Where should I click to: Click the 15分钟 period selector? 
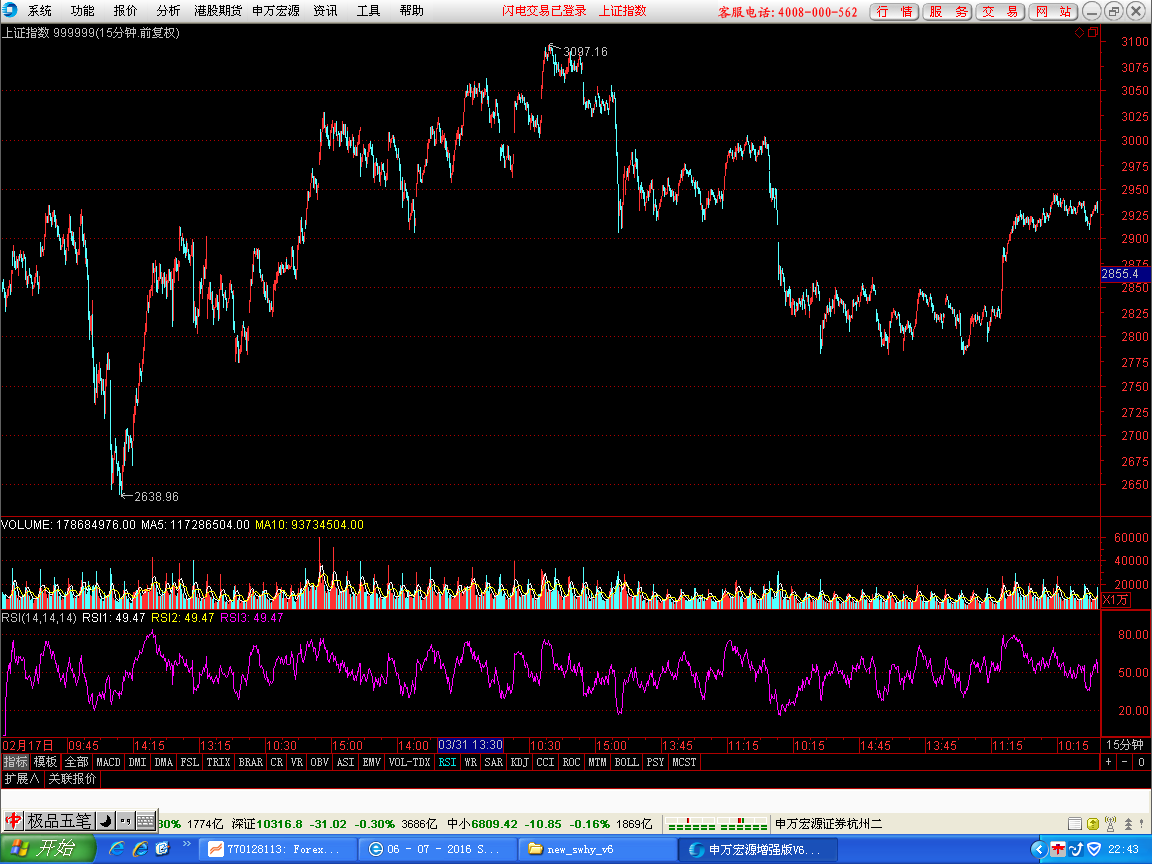1126,745
